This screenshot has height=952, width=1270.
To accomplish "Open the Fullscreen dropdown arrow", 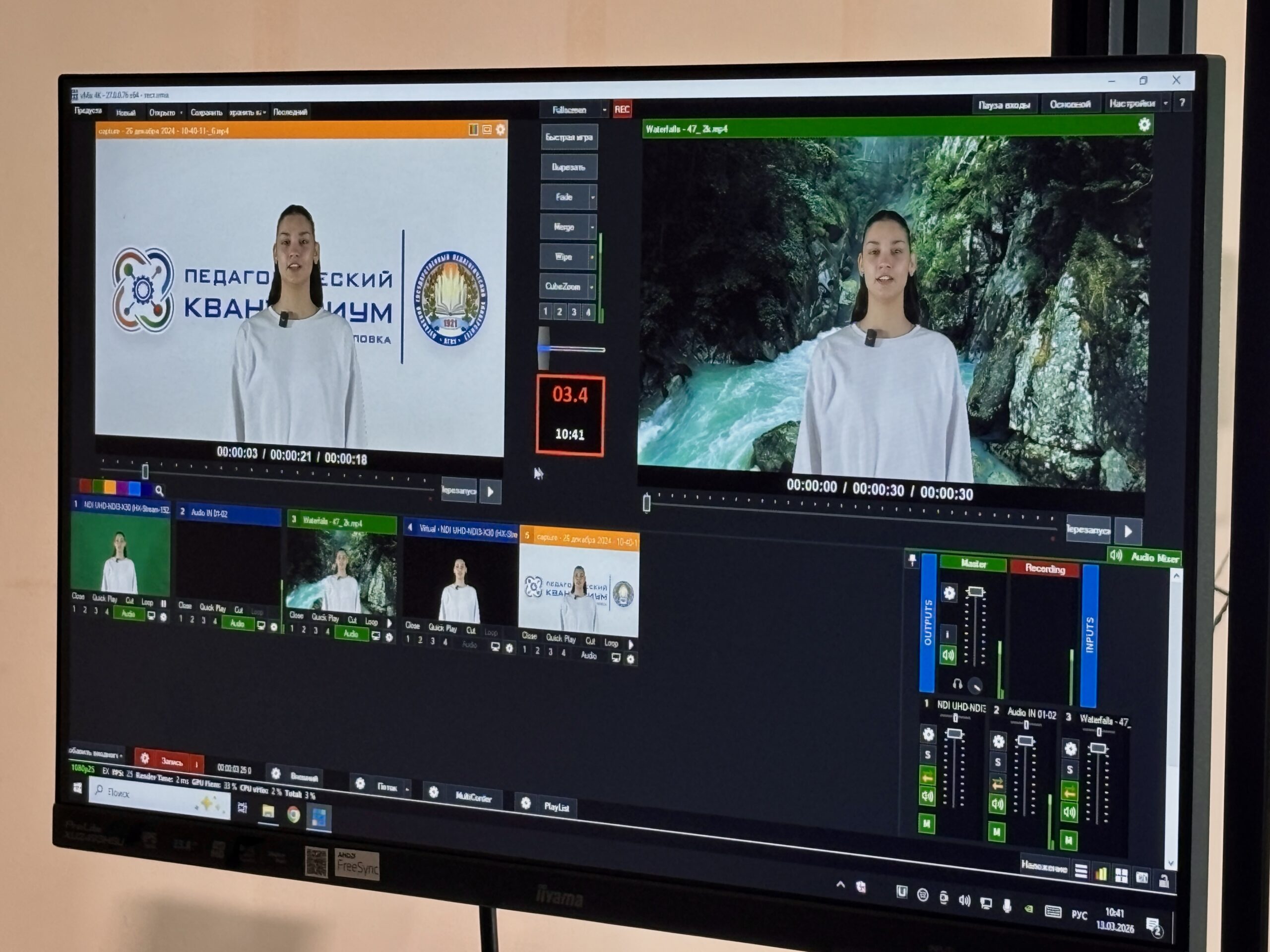I will (x=604, y=110).
